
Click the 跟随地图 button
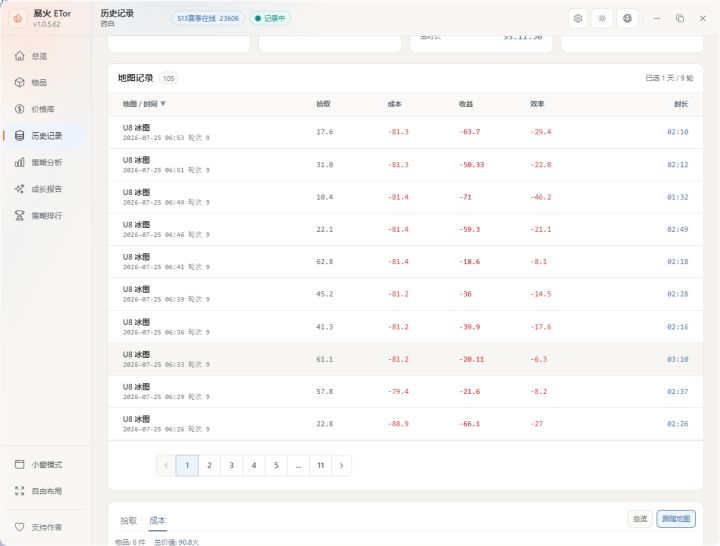676,519
